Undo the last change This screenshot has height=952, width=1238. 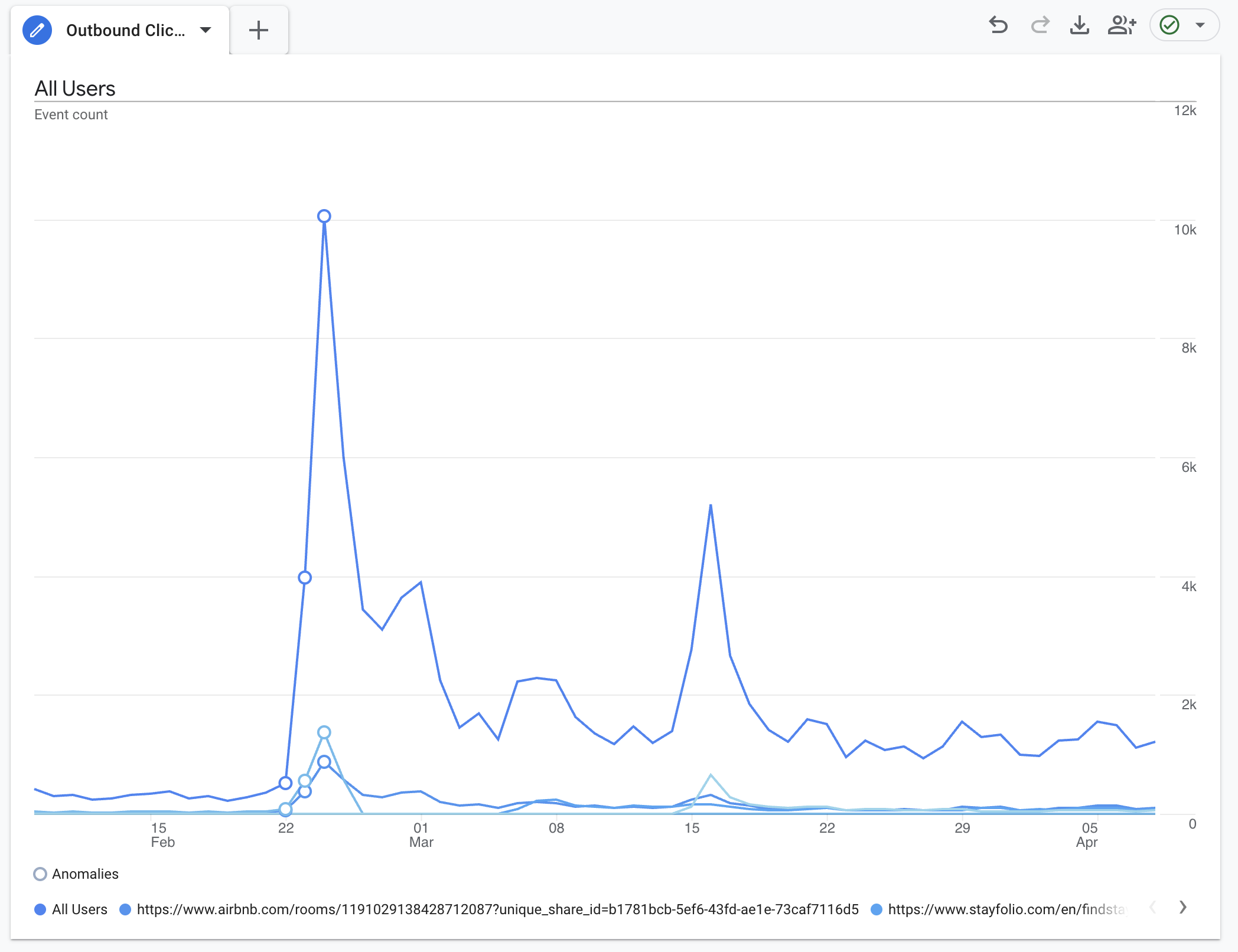(x=998, y=25)
